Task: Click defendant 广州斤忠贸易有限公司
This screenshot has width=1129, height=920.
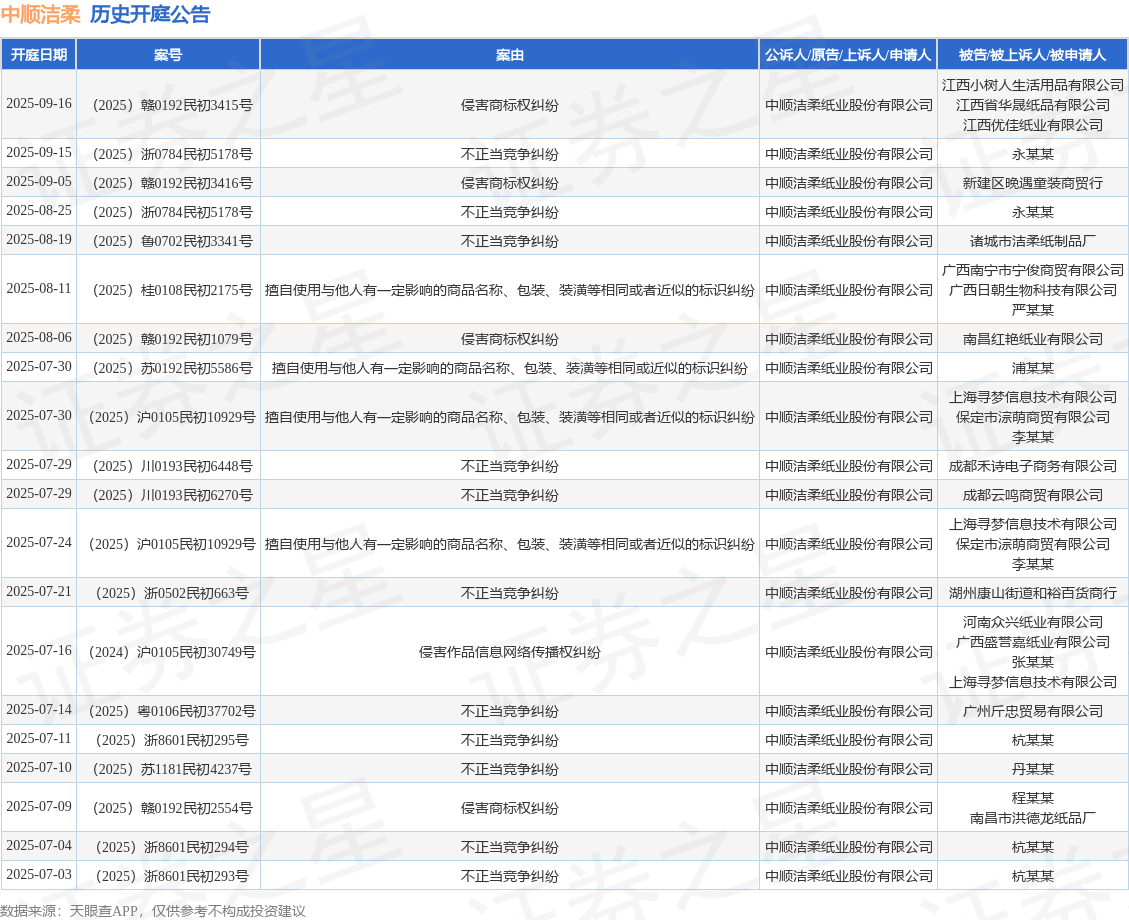Action: coord(1033,711)
